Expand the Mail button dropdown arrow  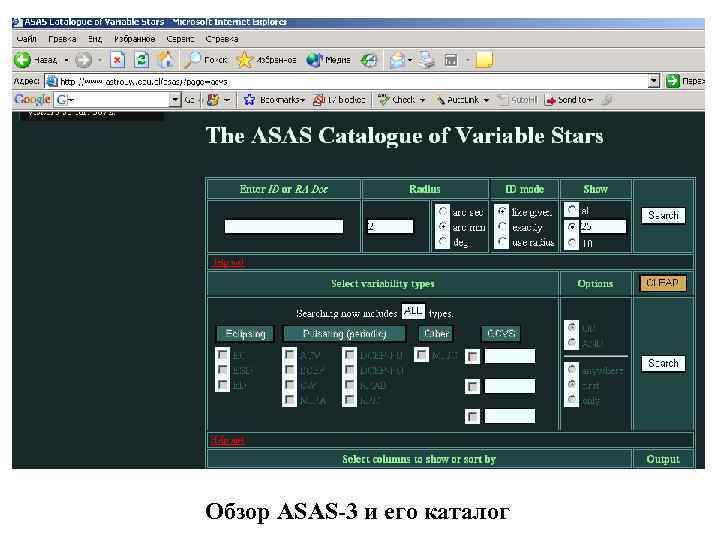[x=410, y=60]
